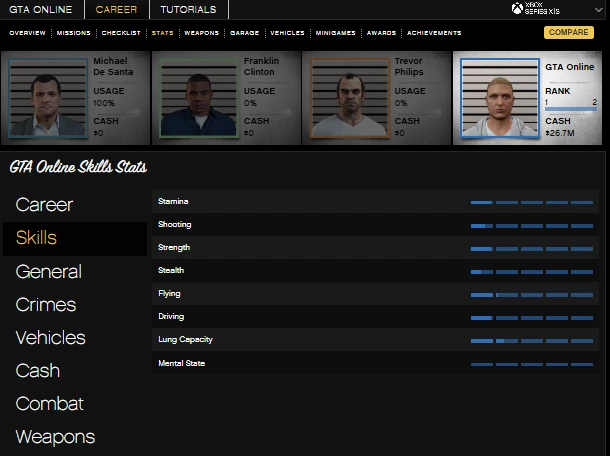The image size is (610, 456).
Task: Click the Driving skill progress bar
Action: coord(532,318)
